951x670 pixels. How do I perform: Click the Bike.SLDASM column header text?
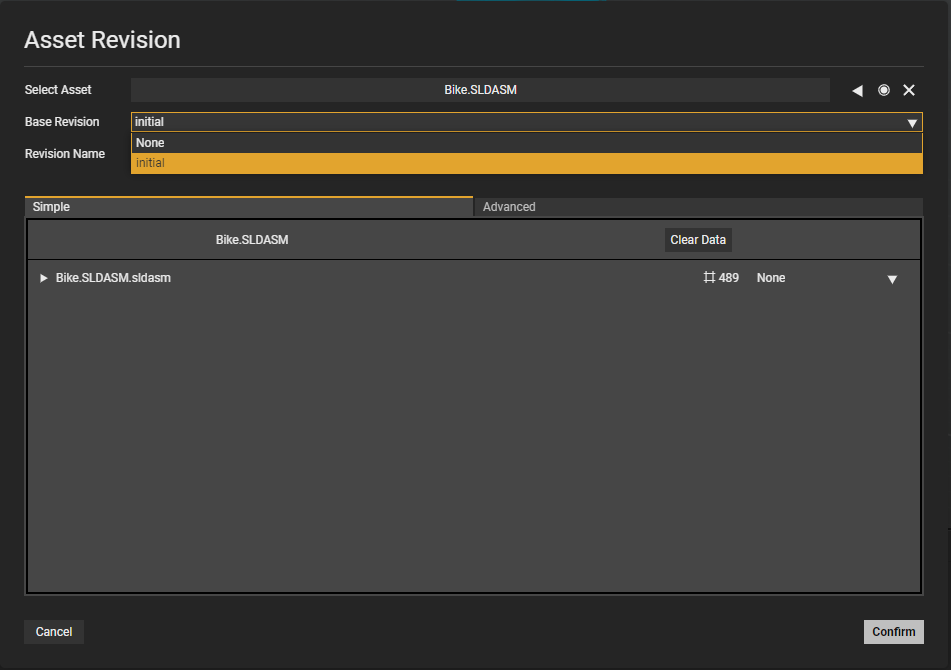(252, 240)
